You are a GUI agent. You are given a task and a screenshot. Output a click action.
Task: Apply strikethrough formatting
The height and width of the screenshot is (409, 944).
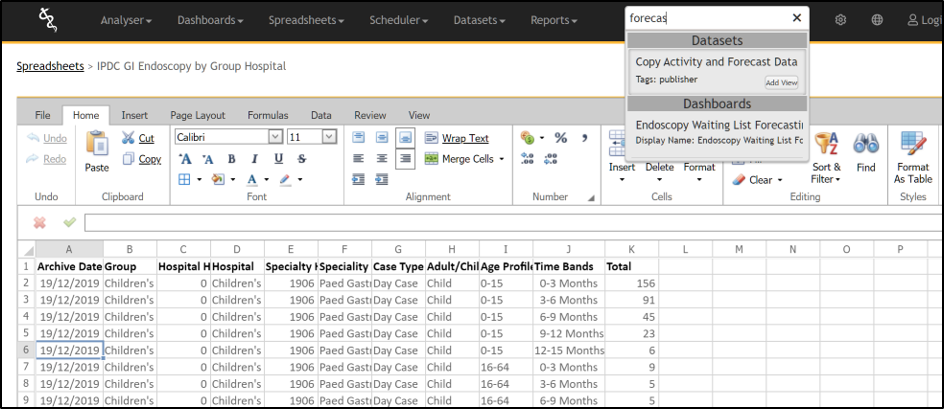(302, 159)
